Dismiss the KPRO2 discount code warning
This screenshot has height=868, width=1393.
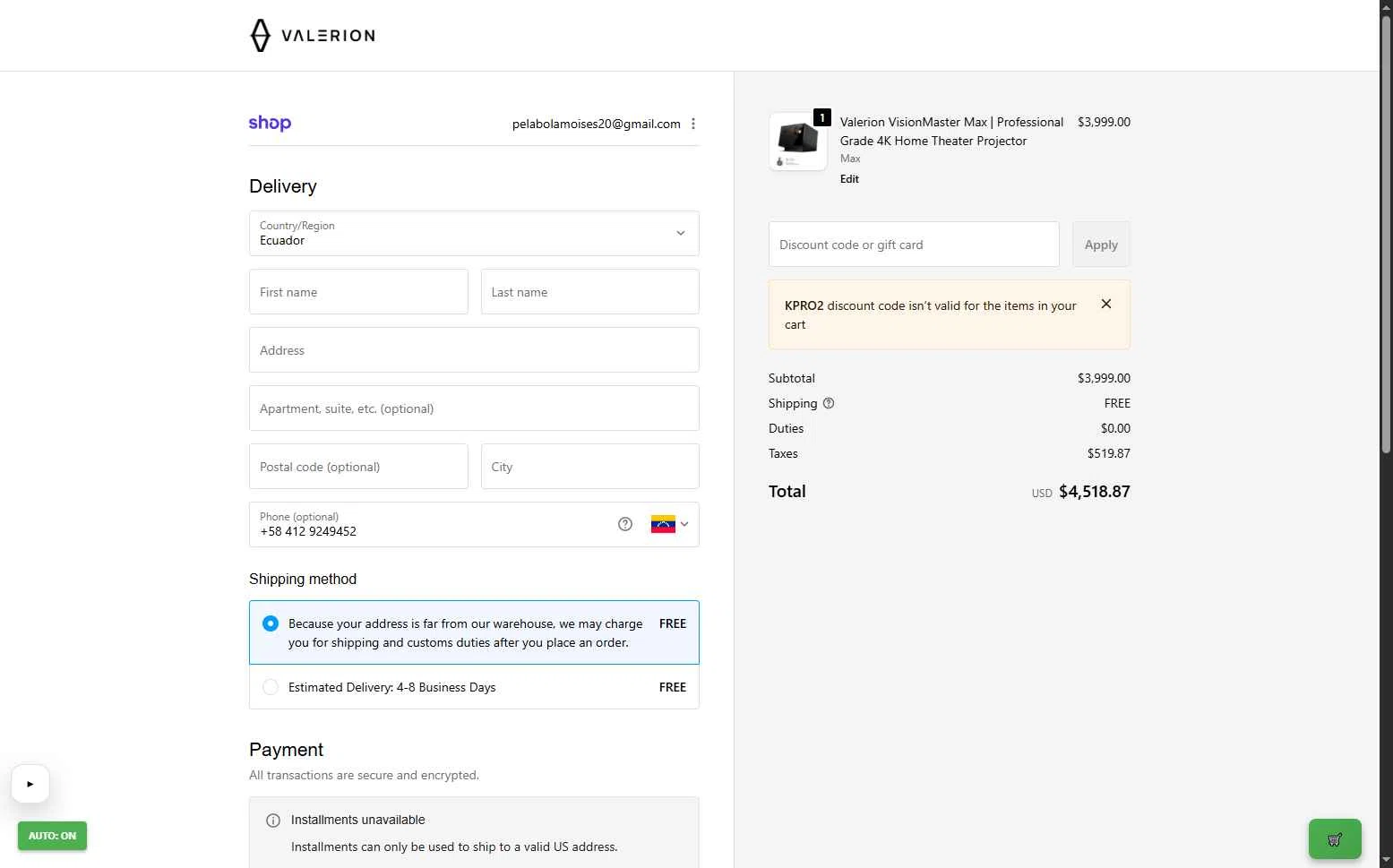point(1106,304)
